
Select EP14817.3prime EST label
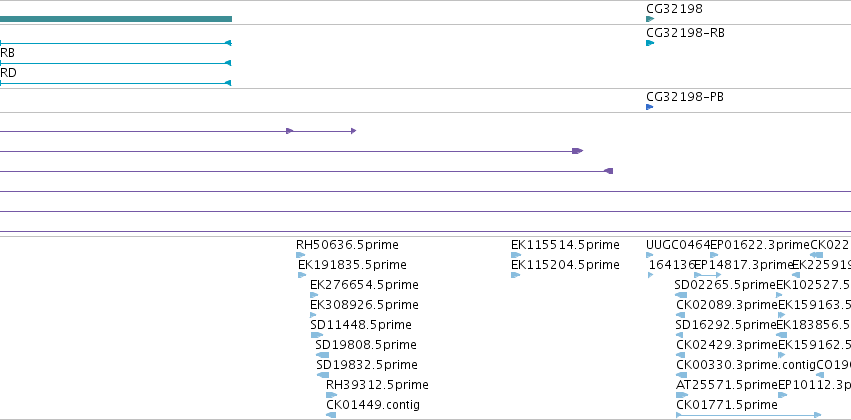(x=745, y=265)
